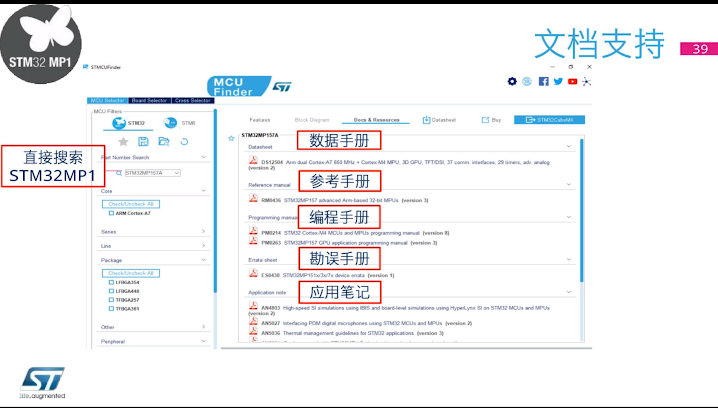Switch to the Cross Selector tab
This screenshot has height=408, width=718.
click(192, 100)
